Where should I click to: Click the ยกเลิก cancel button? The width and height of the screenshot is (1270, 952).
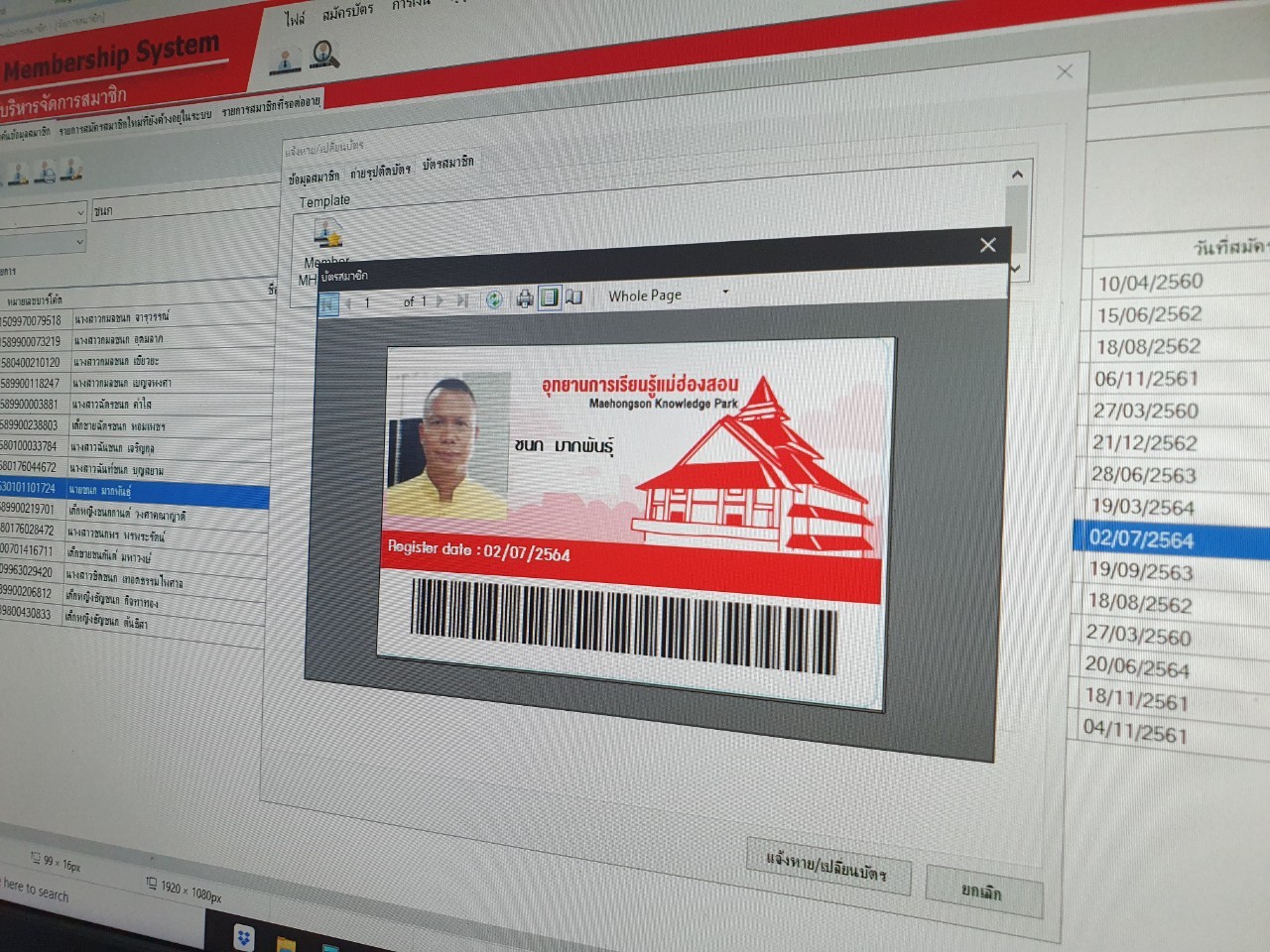981,892
